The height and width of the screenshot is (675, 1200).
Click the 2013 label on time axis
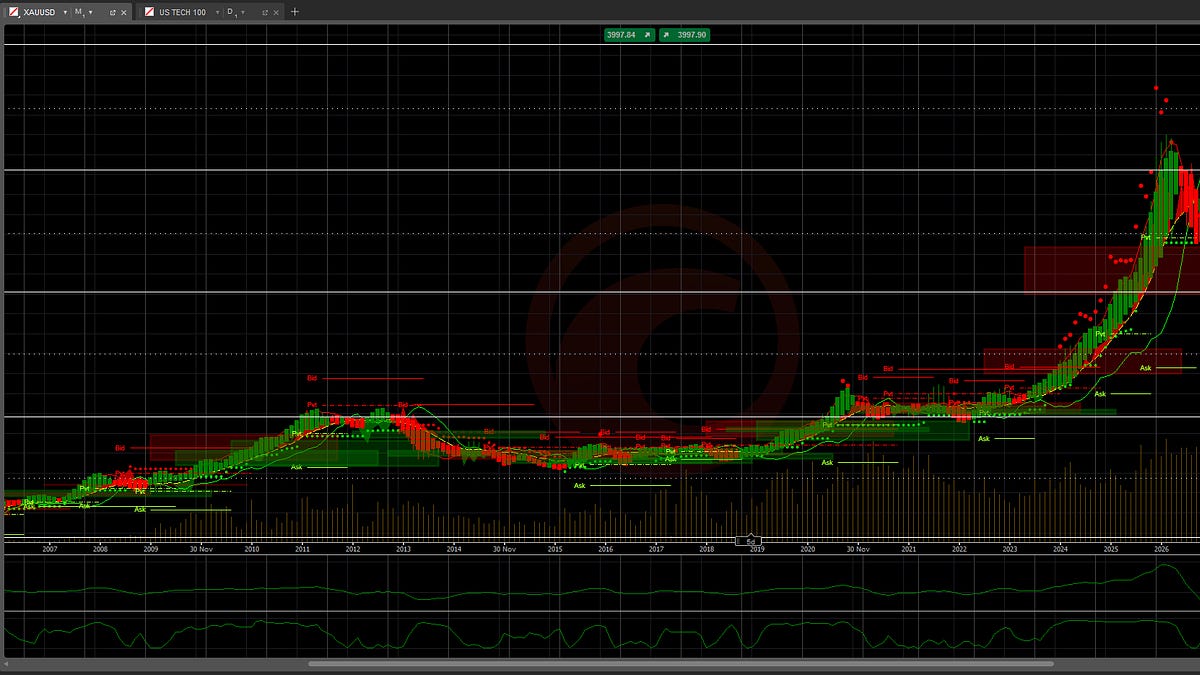[403, 549]
